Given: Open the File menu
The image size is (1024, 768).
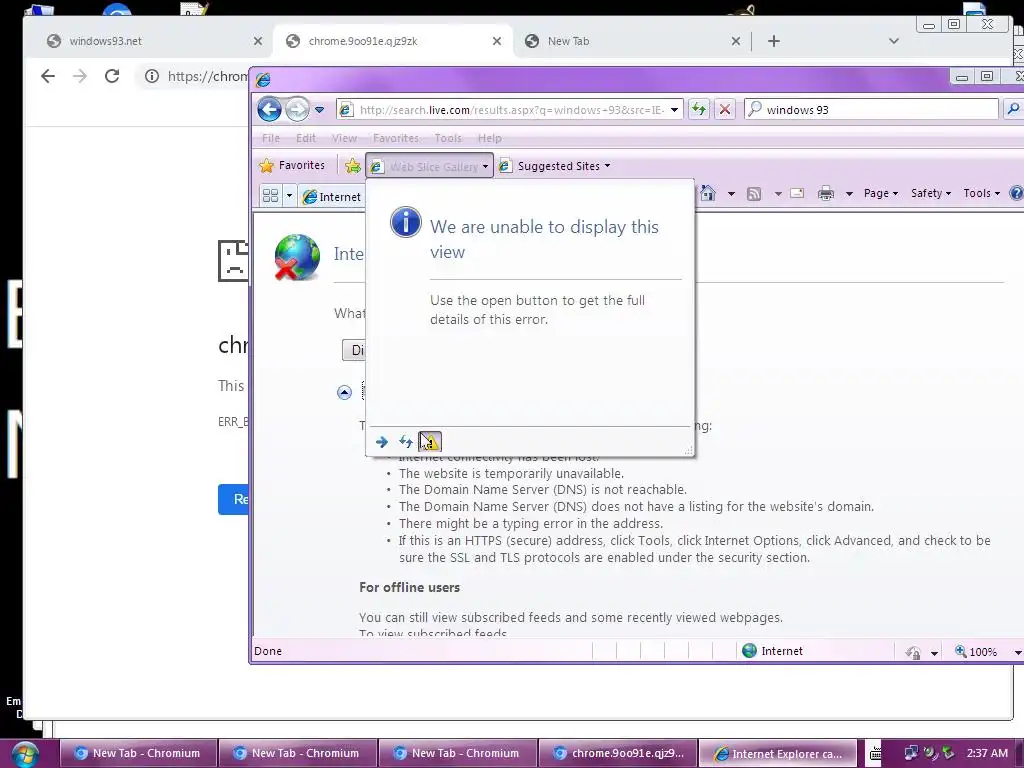Looking at the screenshot, I should 271,138.
